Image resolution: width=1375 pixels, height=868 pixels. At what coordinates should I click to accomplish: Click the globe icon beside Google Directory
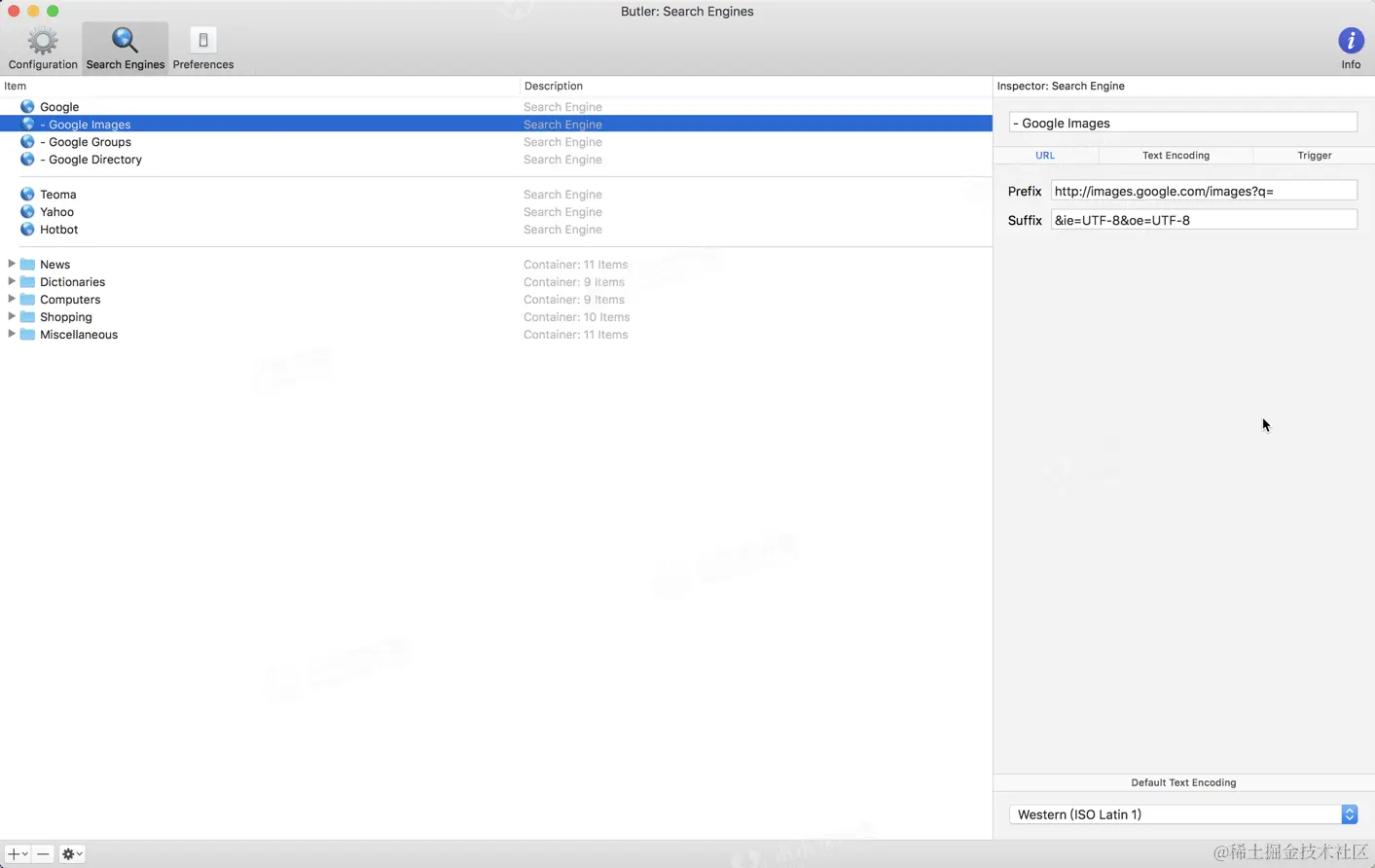click(x=27, y=160)
